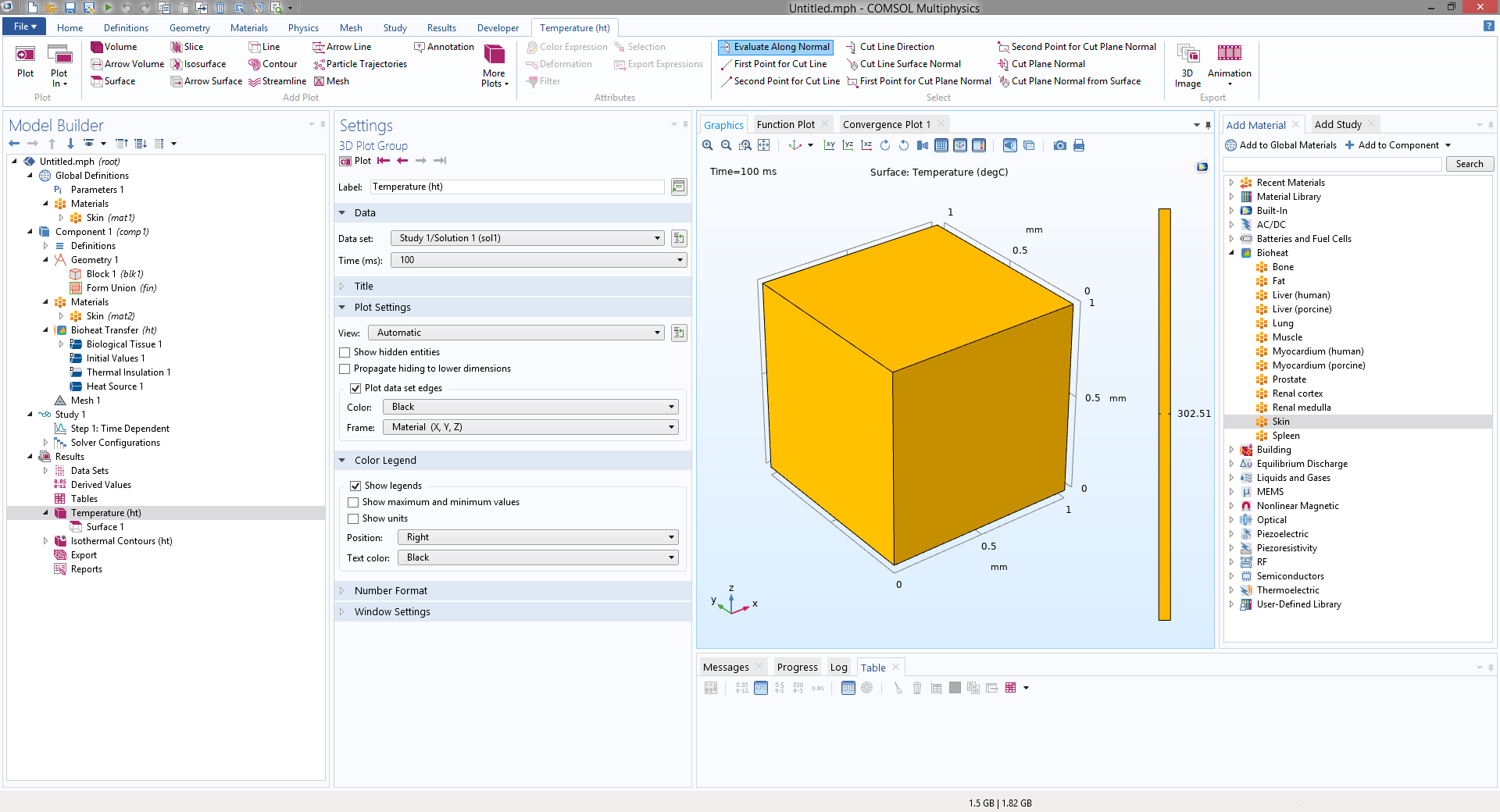Screen dimensions: 1500x812
Task: Open the Results ribbon tab
Action: click(x=441, y=28)
